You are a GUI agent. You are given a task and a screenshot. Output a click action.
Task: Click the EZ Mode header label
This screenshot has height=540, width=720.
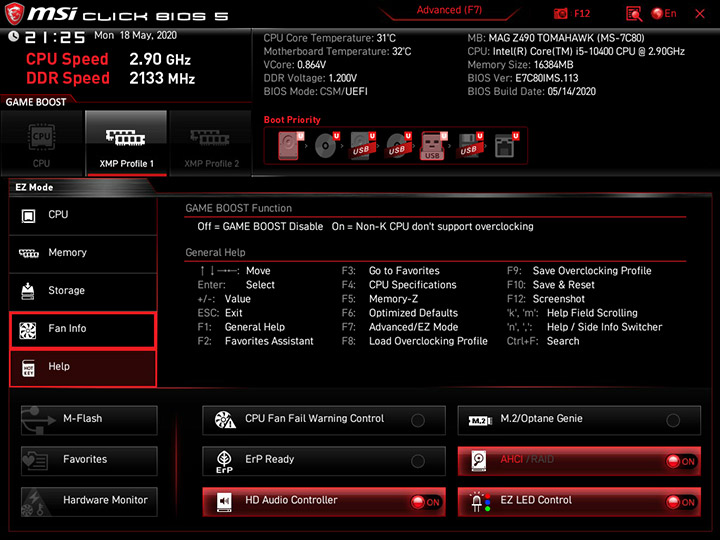click(34, 187)
